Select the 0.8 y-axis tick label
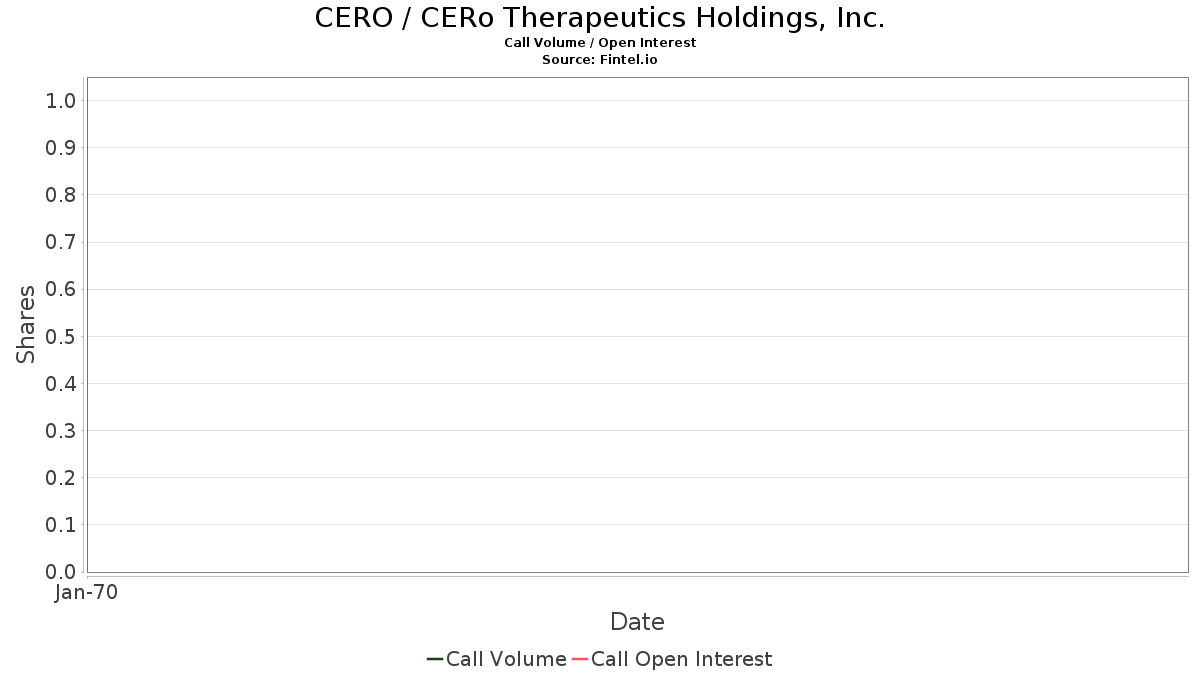The image size is (1200, 675). pos(61,195)
